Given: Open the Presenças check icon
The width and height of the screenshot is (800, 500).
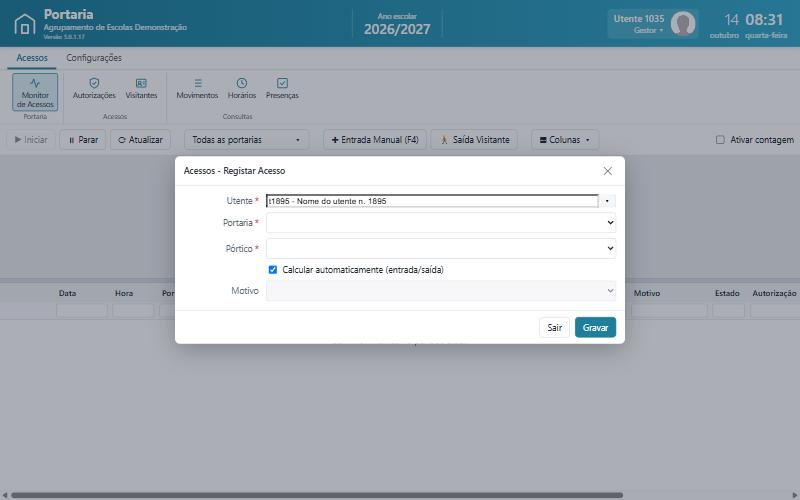Looking at the screenshot, I should pos(282,83).
